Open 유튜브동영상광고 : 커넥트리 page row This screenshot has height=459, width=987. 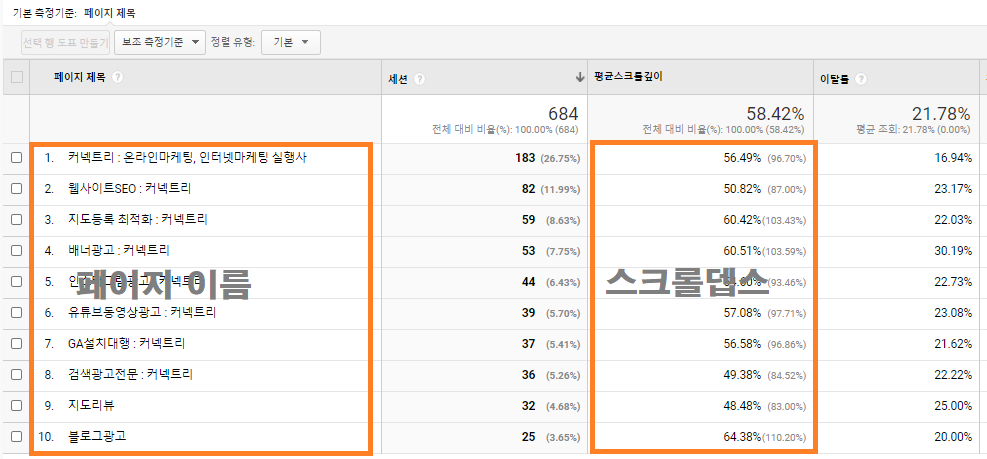tap(142, 312)
